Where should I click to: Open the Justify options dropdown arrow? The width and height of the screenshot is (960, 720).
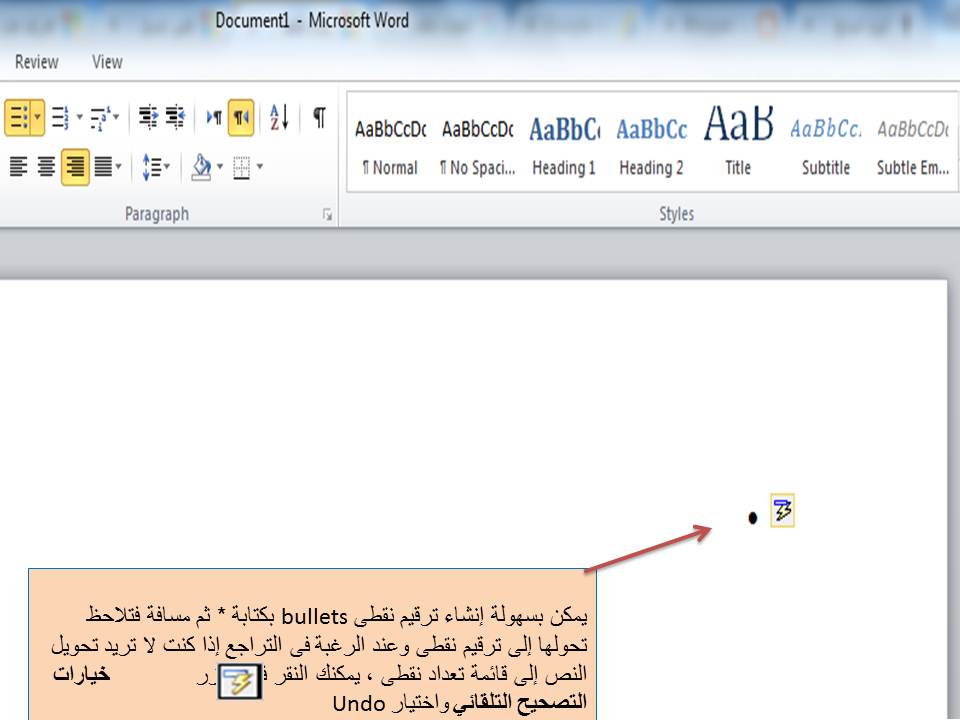tap(118, 167)
